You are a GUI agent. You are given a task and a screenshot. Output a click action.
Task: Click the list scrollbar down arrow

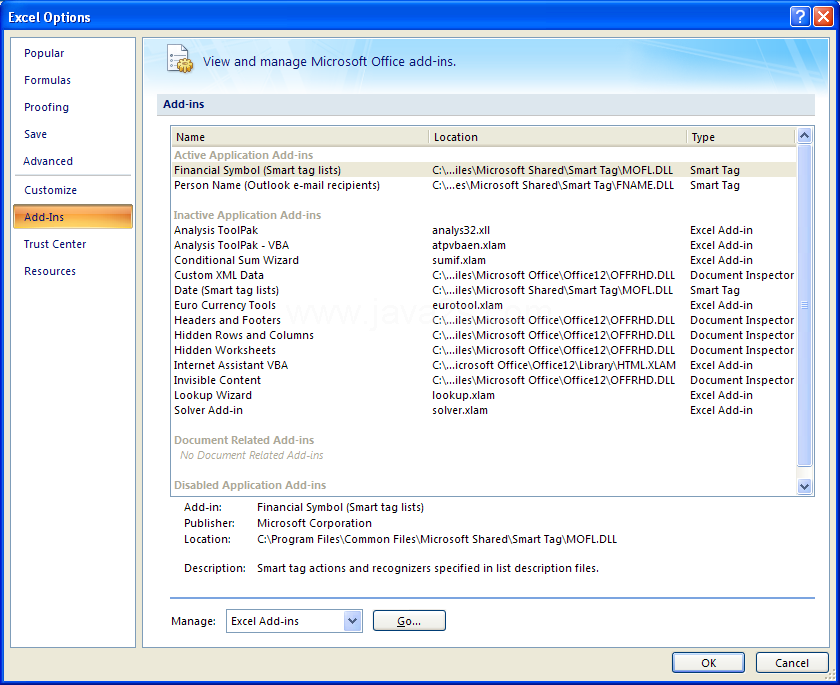pyautogui.click(x=804, y=486)
